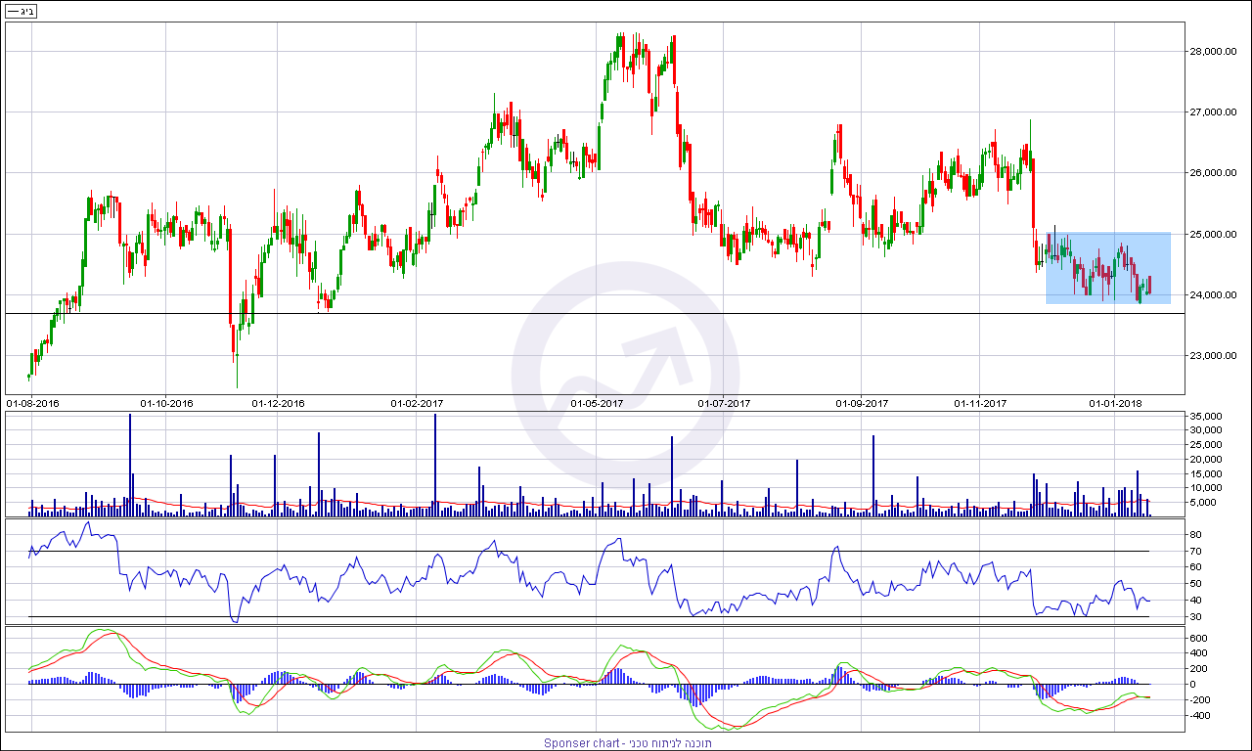Click the 01-07-2017 date label

(x=723, y=403)
